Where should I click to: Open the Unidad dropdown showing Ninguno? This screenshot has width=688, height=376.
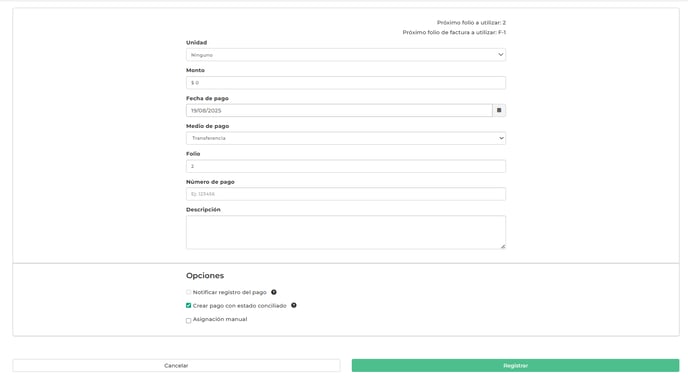pos(346,55)
